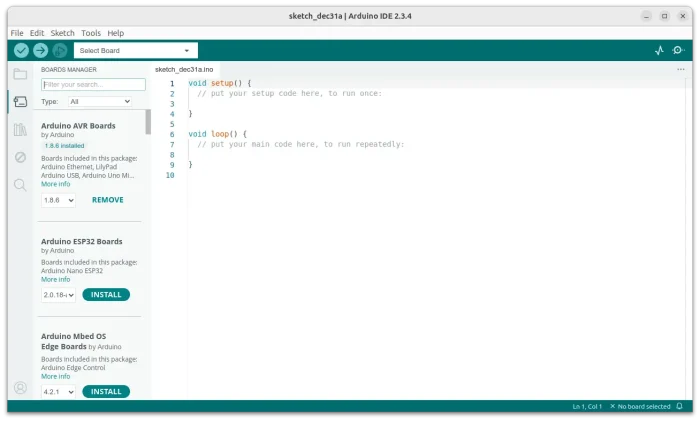This screenshot has width=700, height=421.
Task: Click the 1.8.6 installed badge
Action: [64, 146]
